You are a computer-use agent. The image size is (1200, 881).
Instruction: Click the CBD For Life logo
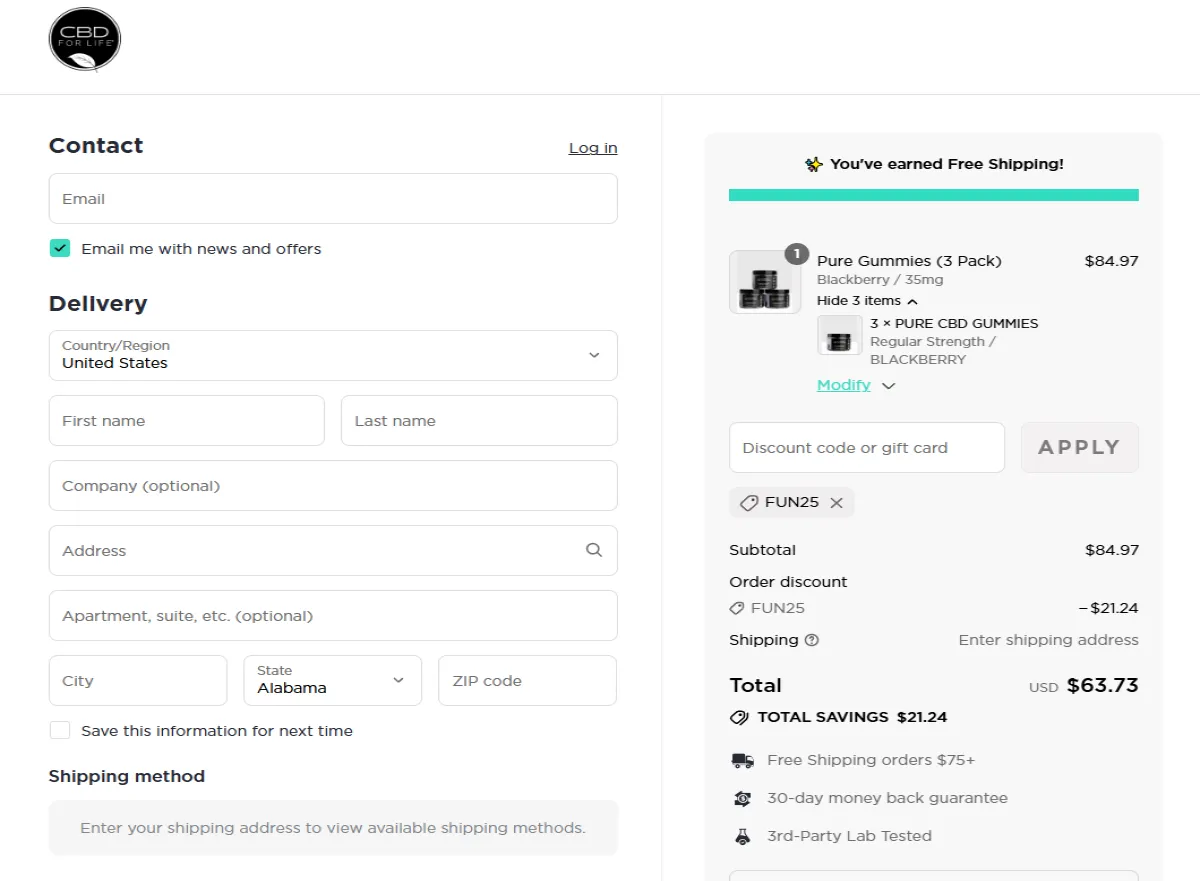(85, 41)
